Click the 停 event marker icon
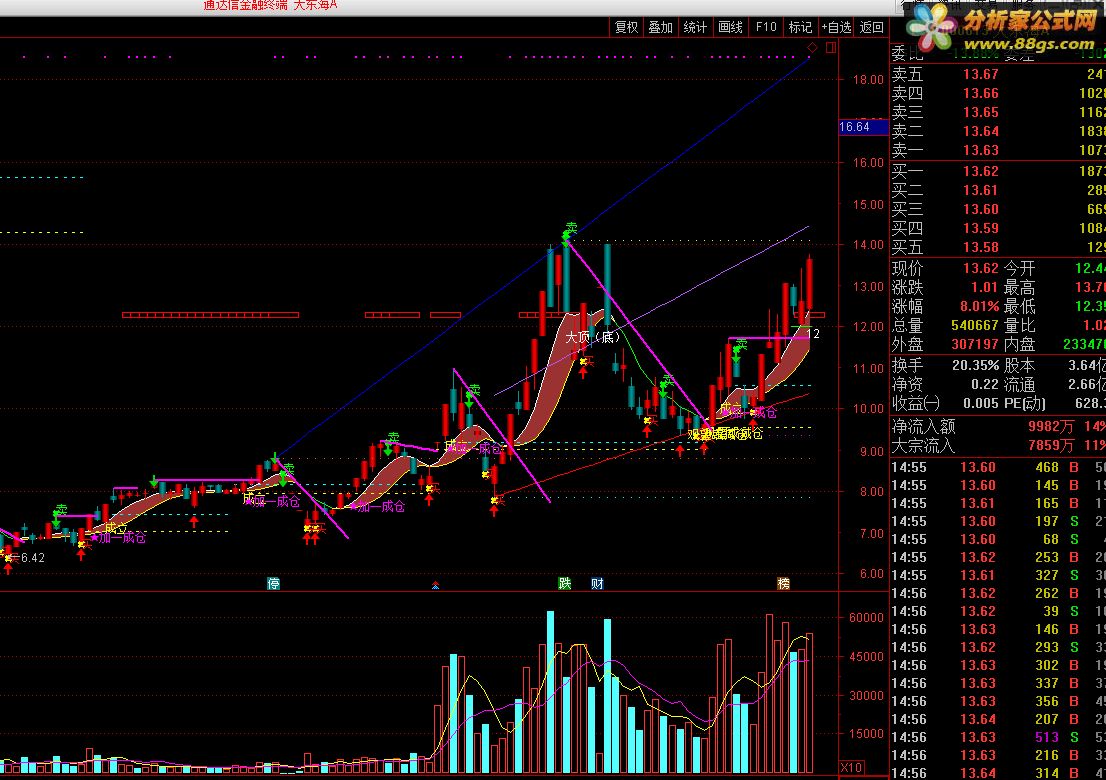 (x=274, y=583)
